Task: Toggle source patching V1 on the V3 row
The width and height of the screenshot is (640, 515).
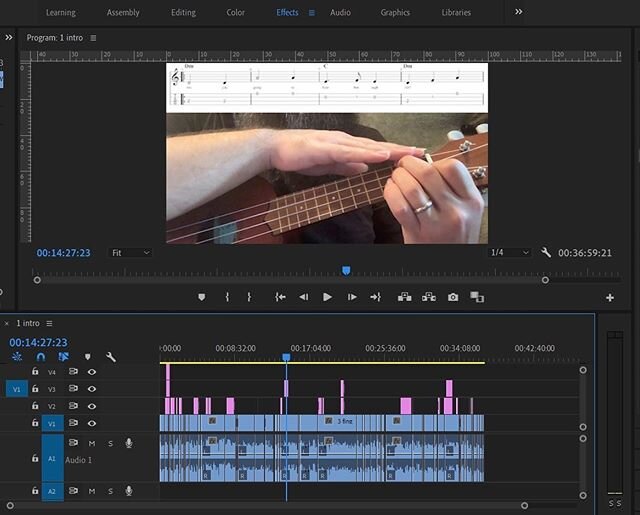Action: [x=17, y=389]
